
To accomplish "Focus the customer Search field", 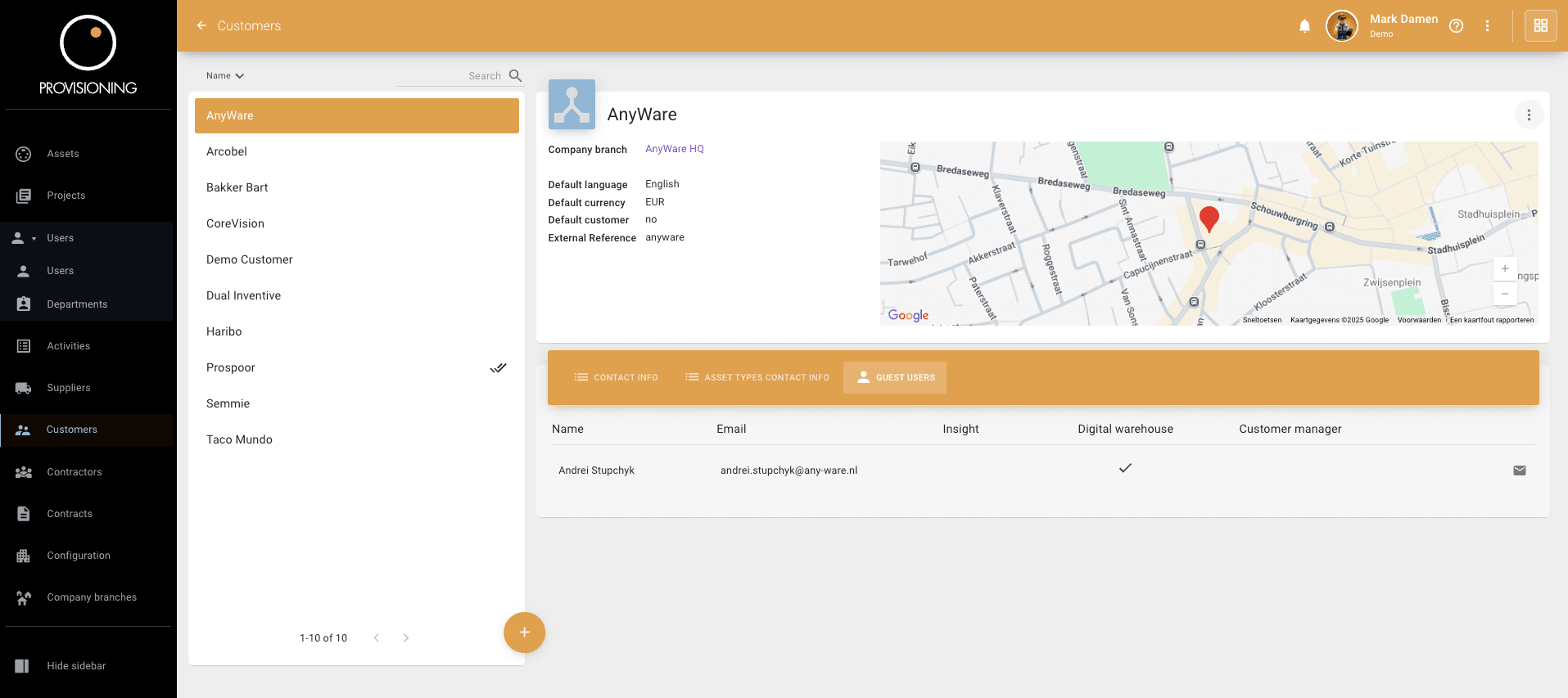I will 450,76.
